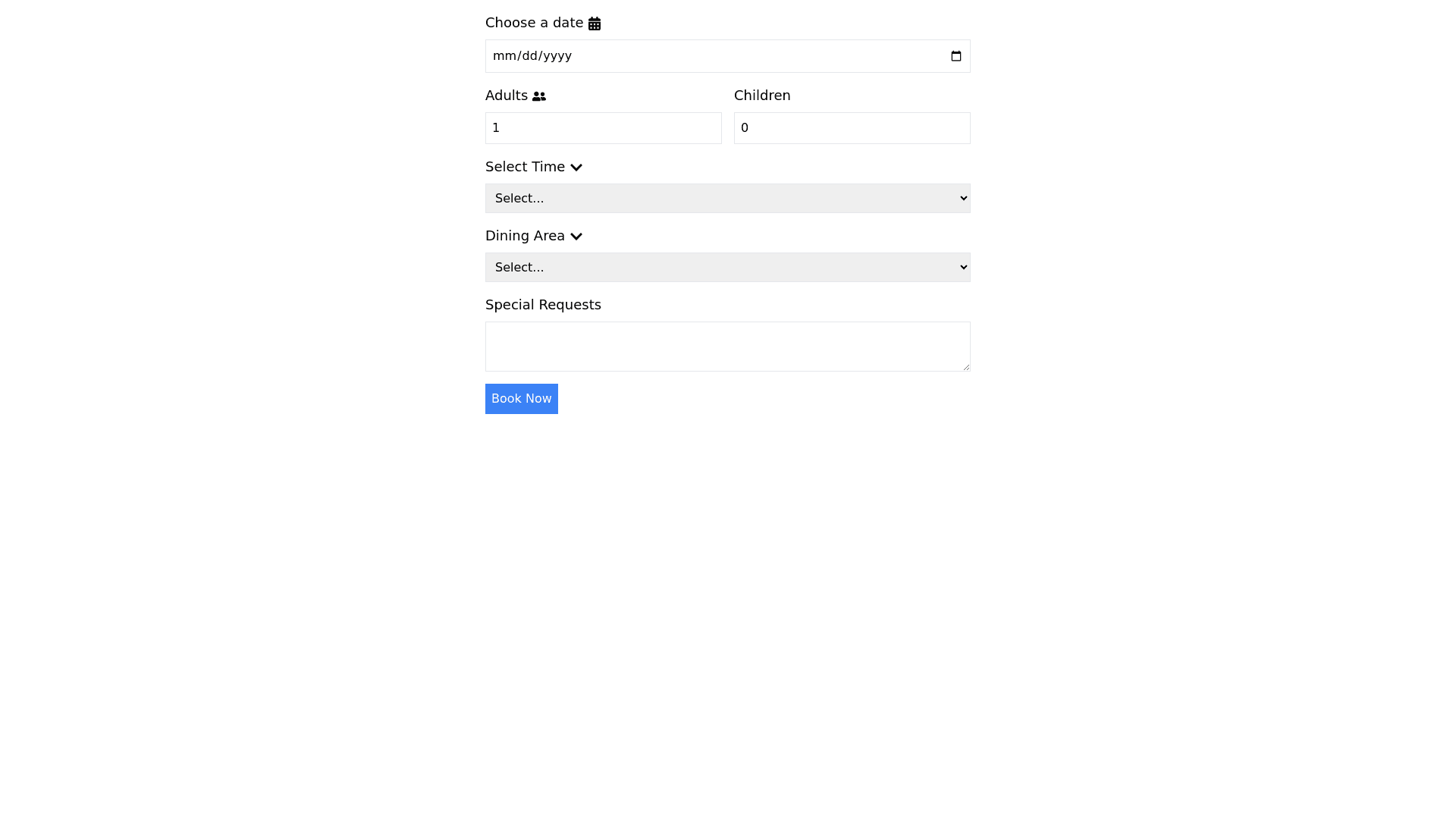Expand the Dining Area dropdown
Screen dimensions: 1456x819
(x=727, y=267)
